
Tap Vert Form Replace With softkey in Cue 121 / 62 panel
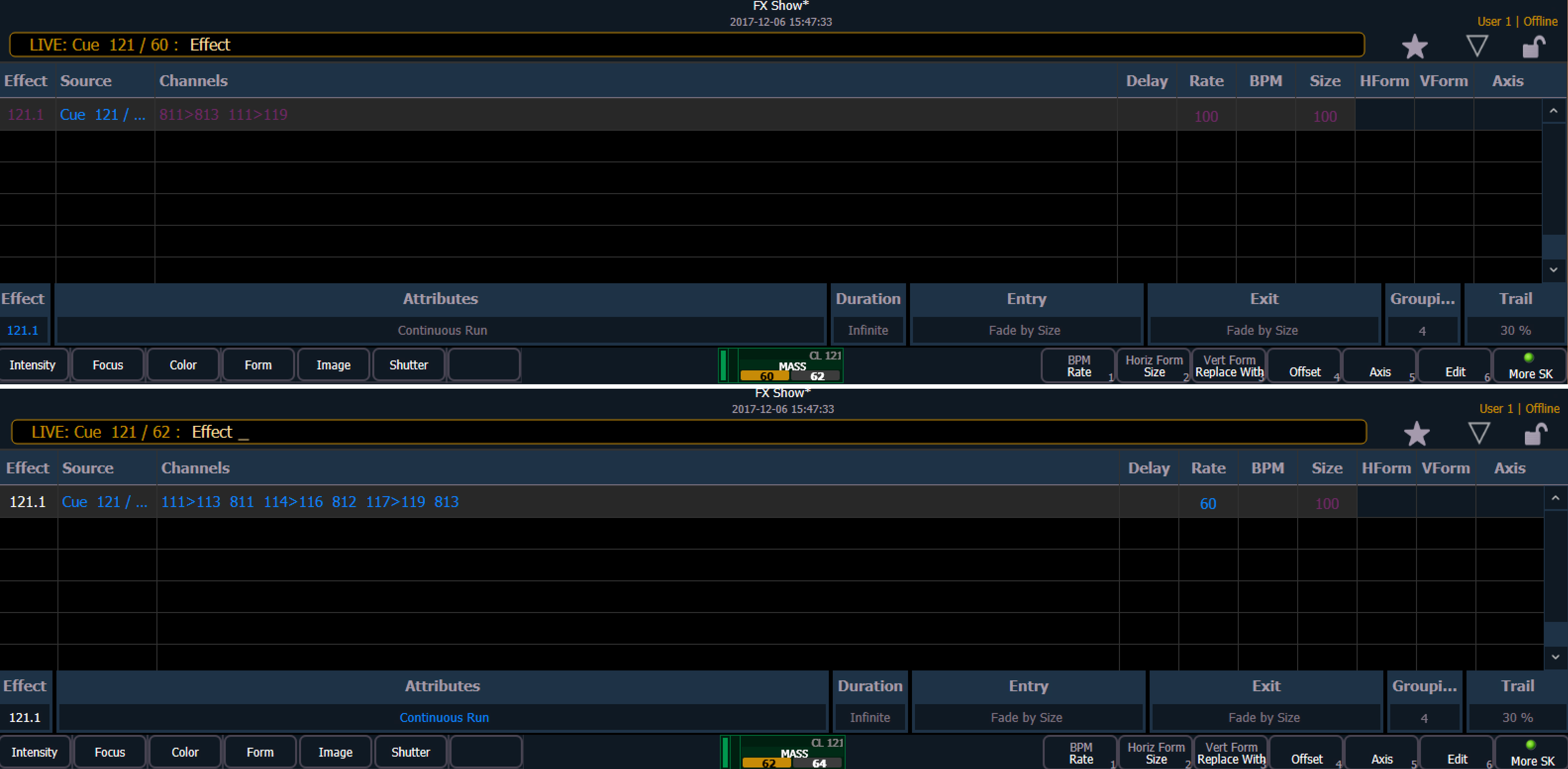(1231, 753)
